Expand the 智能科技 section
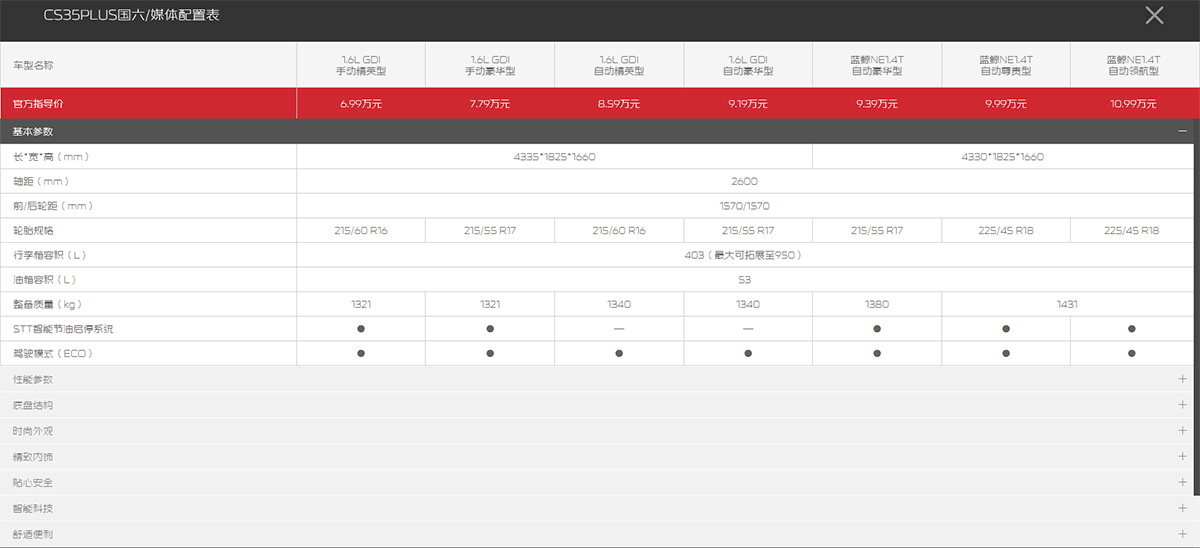This screenshot has width=1200, height=548. [x=1182, y=508]
